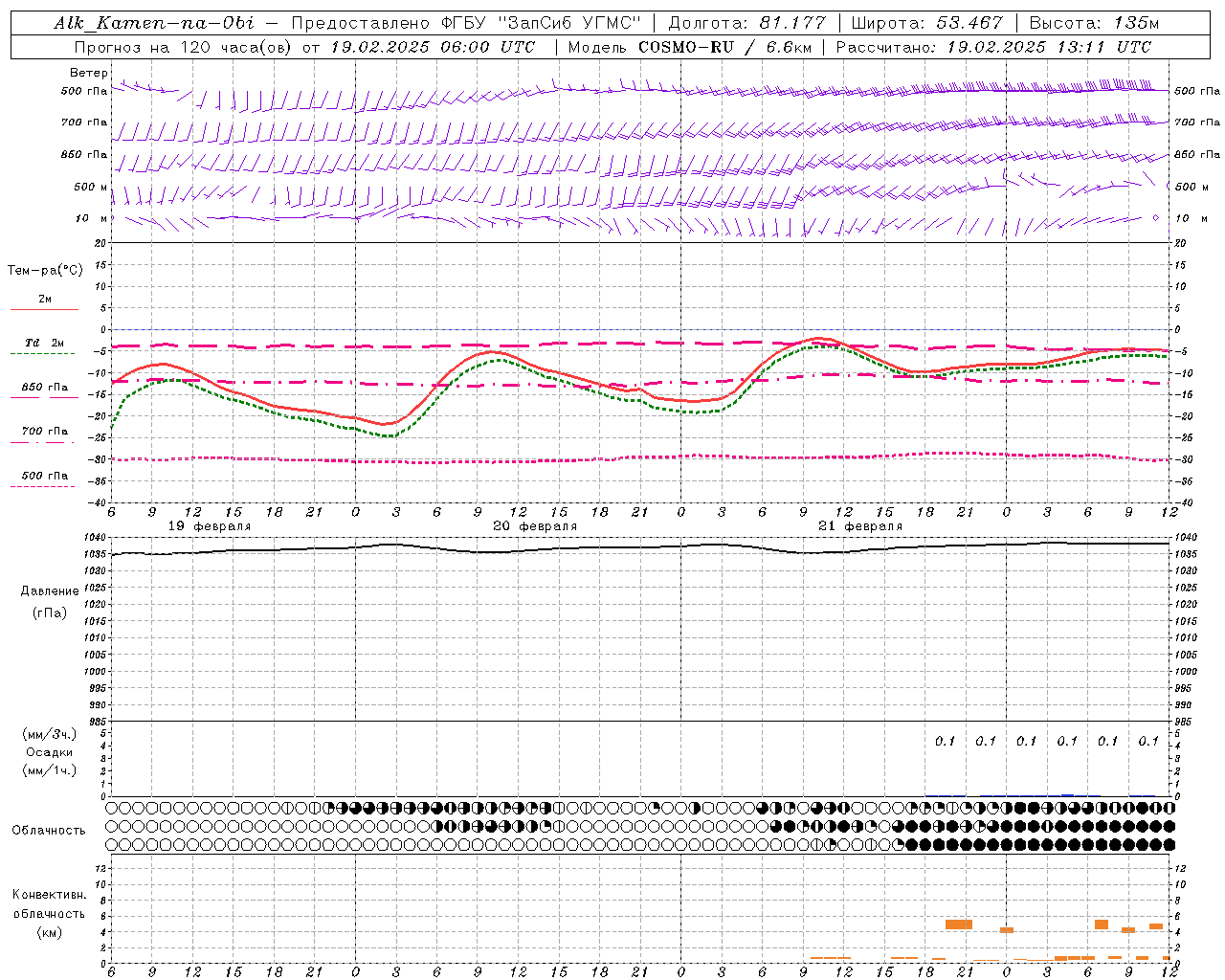Viewport: 1225px width, 980px height.
Task: Click the "(мм/3ч.)" precipitation unit label
Action: (x=49, y=734)
